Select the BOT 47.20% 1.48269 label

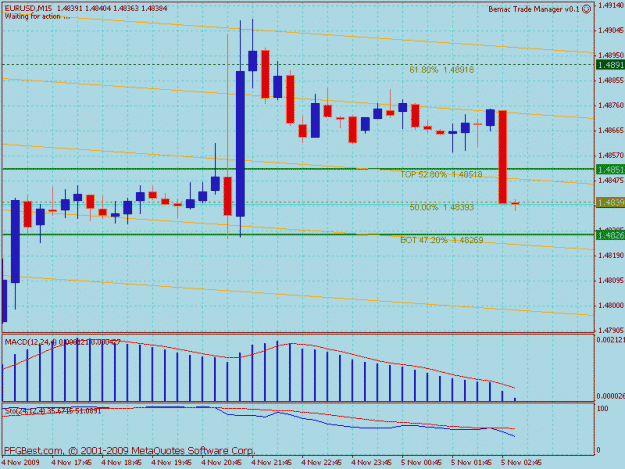(x=442, y=240)
